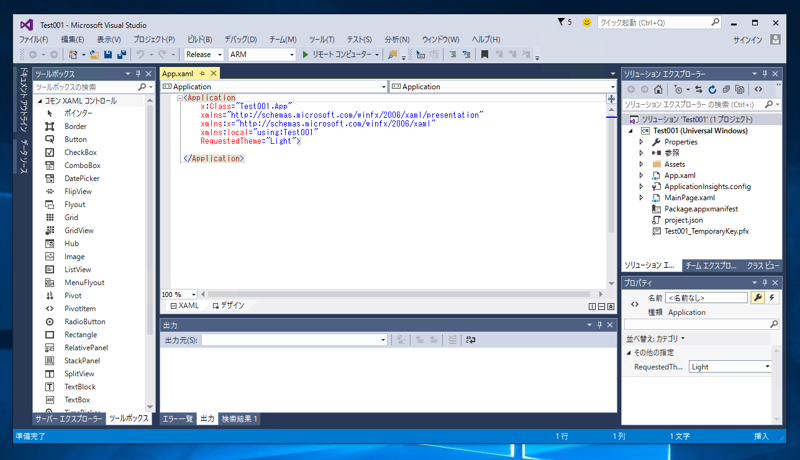Open the デバッグ(D) menu

pyautogui.click(x=241, y=39)
